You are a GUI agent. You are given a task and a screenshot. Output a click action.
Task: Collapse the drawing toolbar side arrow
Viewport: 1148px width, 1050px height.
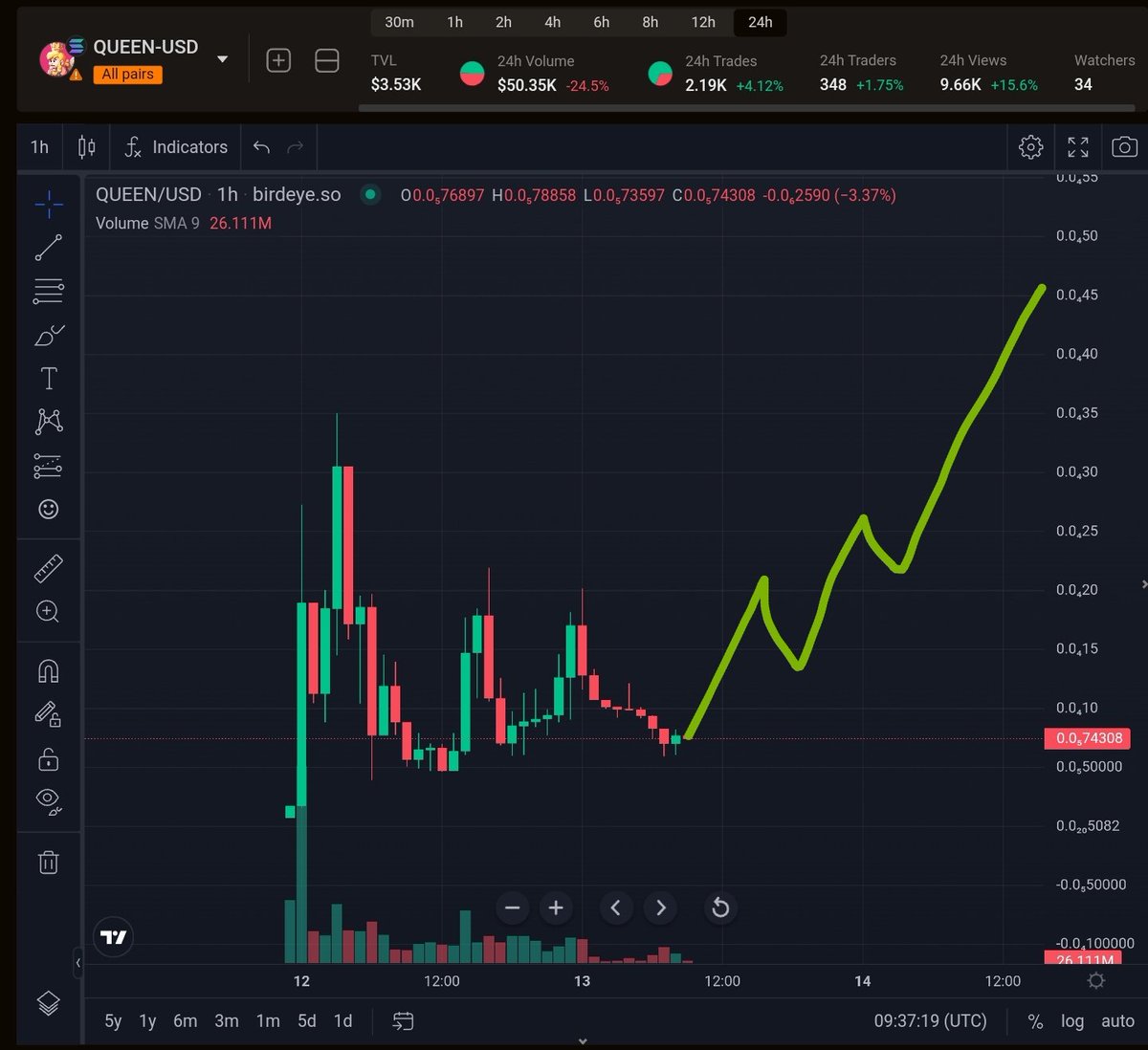[x=77, y=963]
